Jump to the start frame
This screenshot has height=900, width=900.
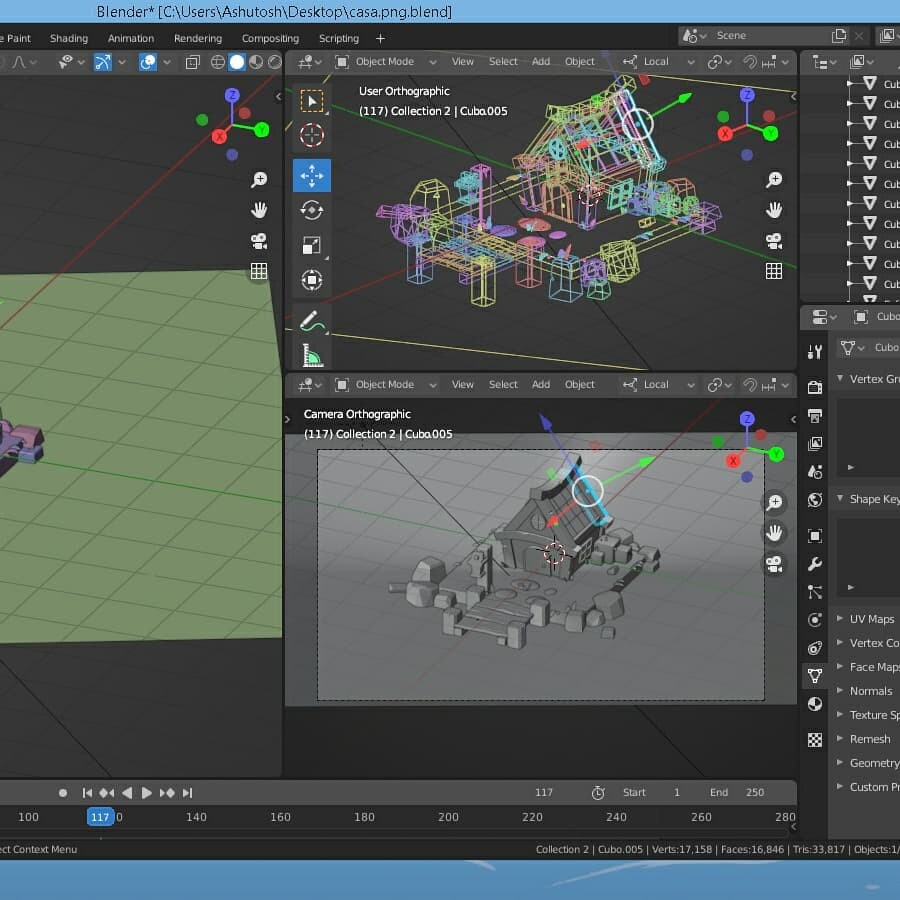click(87, 793)
